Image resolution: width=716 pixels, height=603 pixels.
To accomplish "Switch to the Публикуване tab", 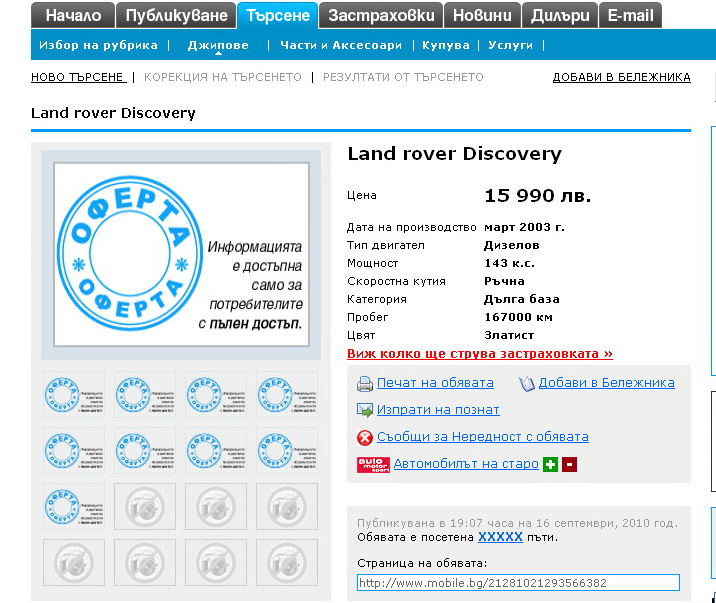I will click(x=176, y=15).
